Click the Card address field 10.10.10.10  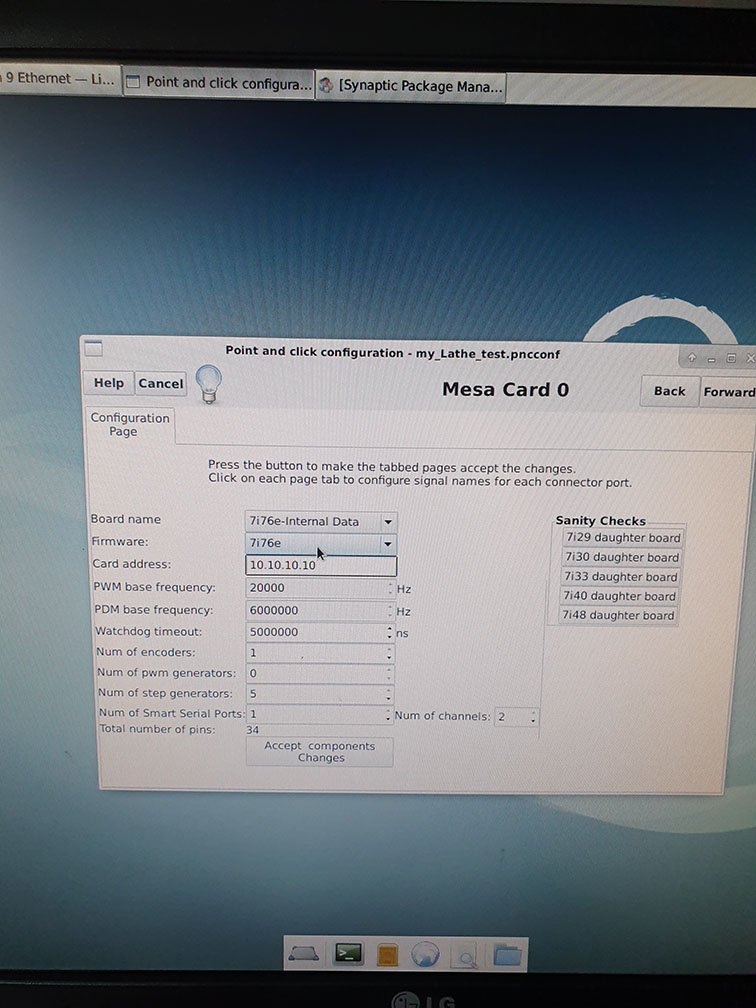point(321,565)
